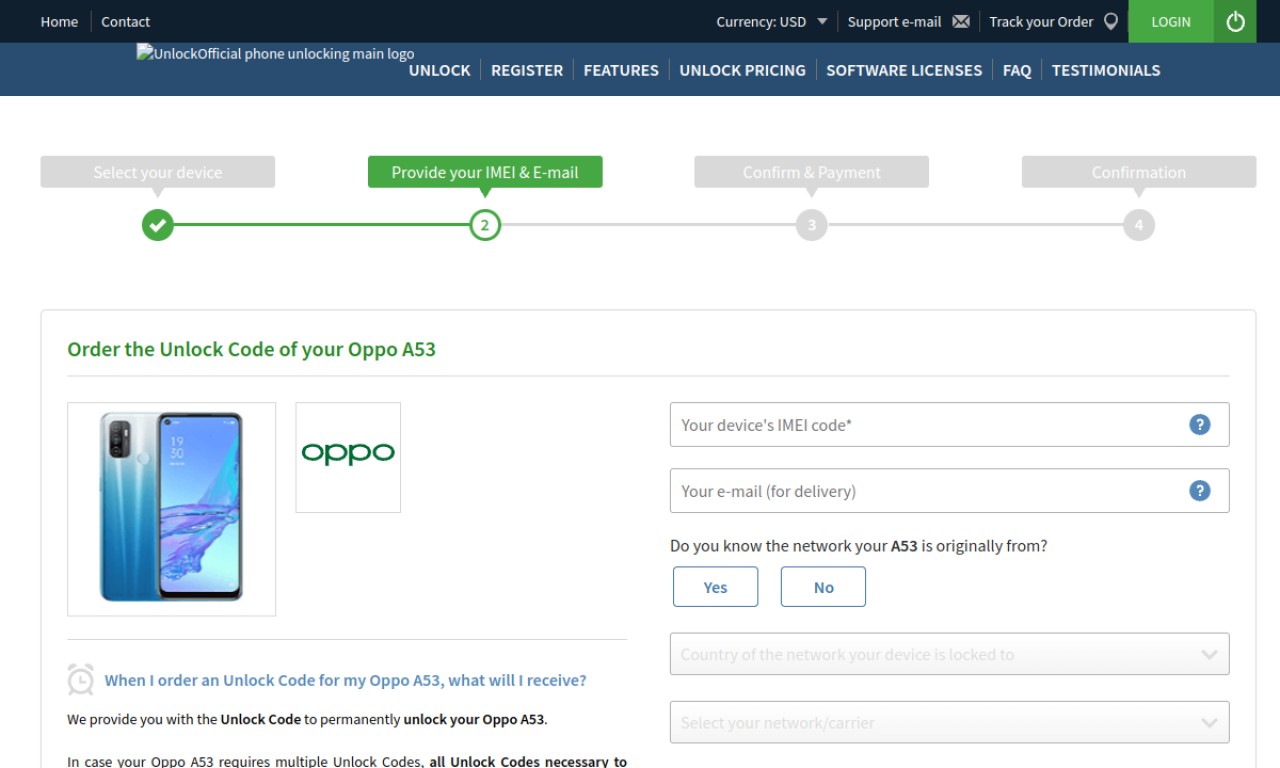Image resolution: width=1280 pixels, height=768 pixels.
Task: Open the UNLOCK menu item
Action: pyautogui.click(x=439, y=70)
